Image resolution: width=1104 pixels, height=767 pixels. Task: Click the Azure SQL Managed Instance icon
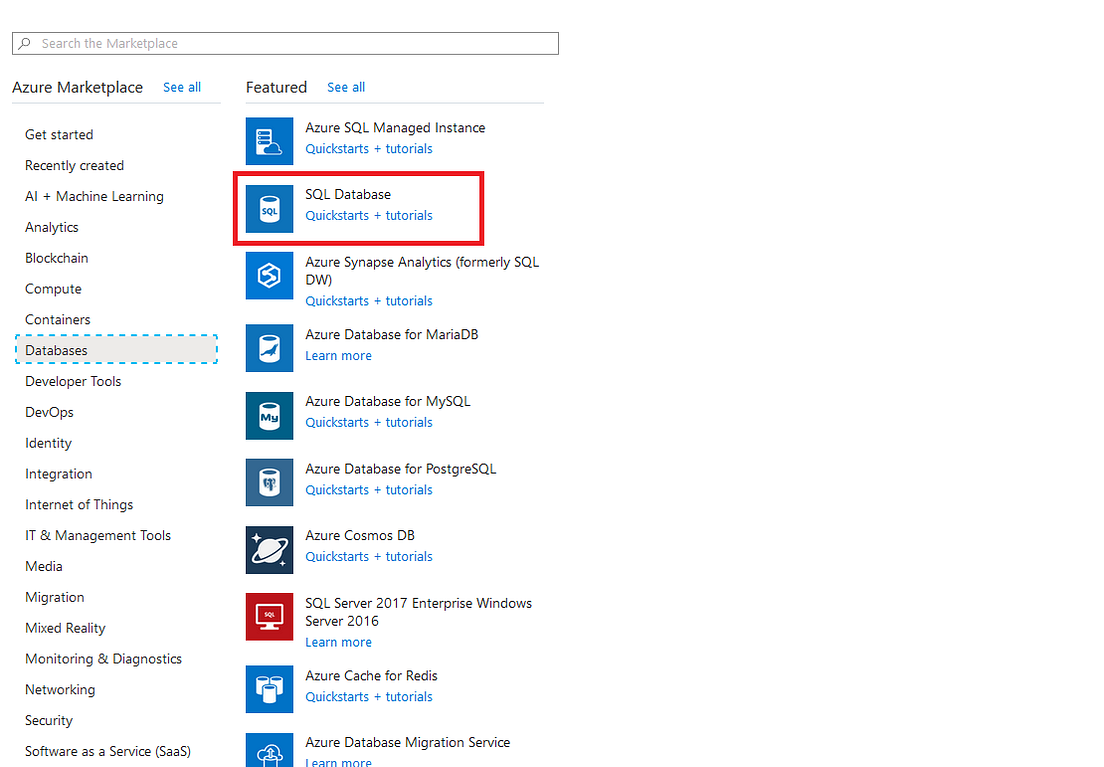click(269, 141)
